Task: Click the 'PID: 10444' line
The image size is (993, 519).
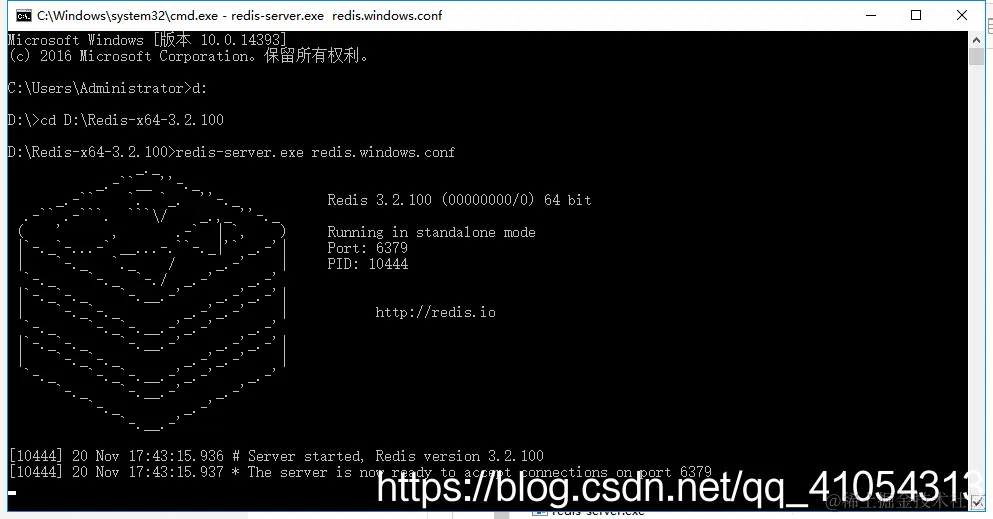Action: [x=367, y=264]
